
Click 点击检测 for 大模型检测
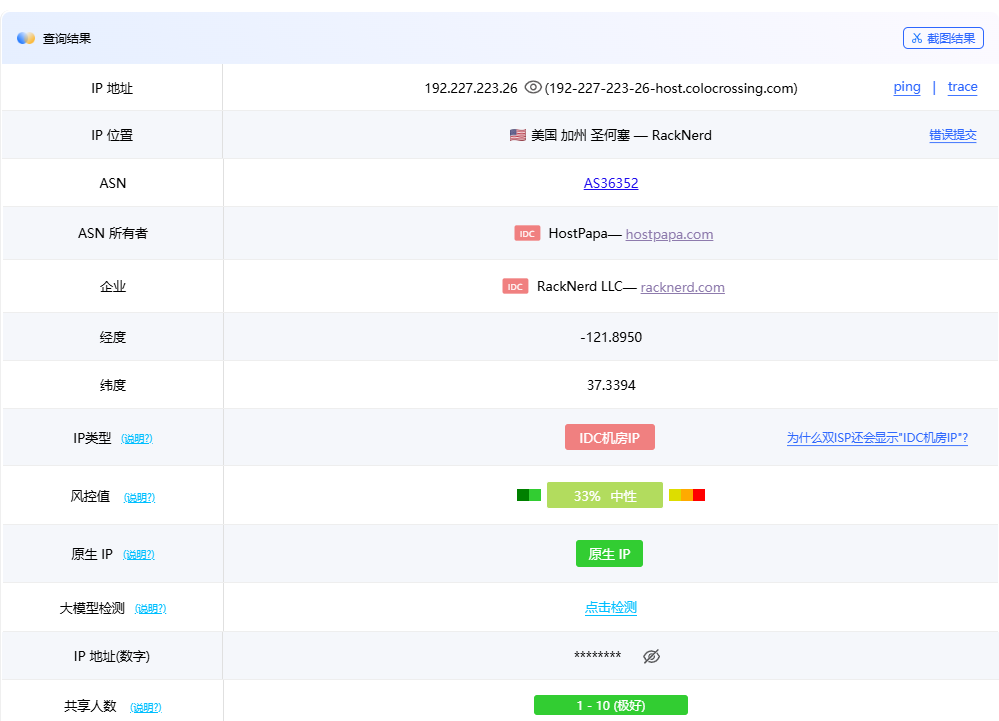[610, 608]
